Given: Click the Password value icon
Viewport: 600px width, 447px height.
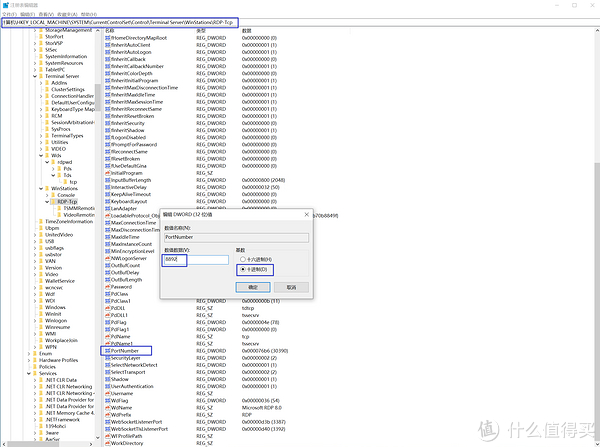Looking at the screenshot, I should pyautogui.click(x=106, y=286).
